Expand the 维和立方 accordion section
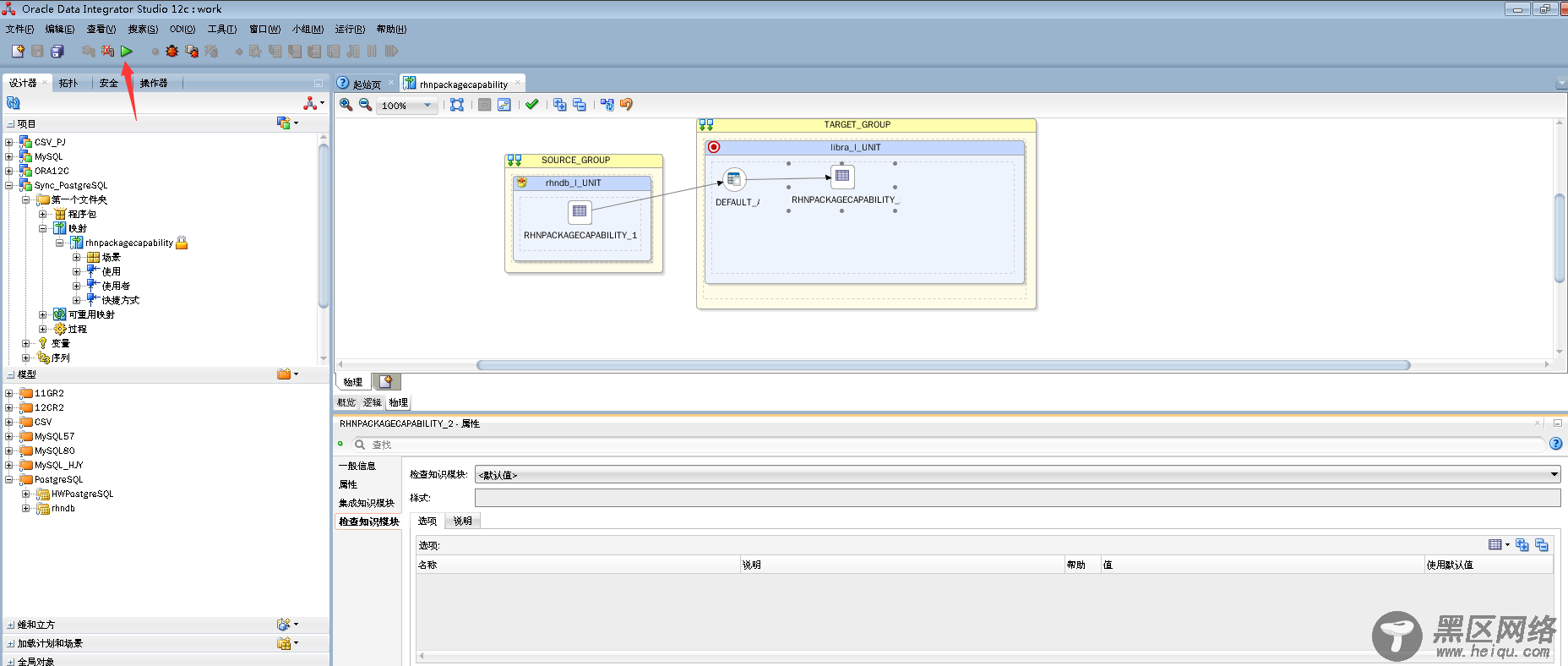Image resolution: width=1568 pixels, height=666 pixels. [11, 625]
